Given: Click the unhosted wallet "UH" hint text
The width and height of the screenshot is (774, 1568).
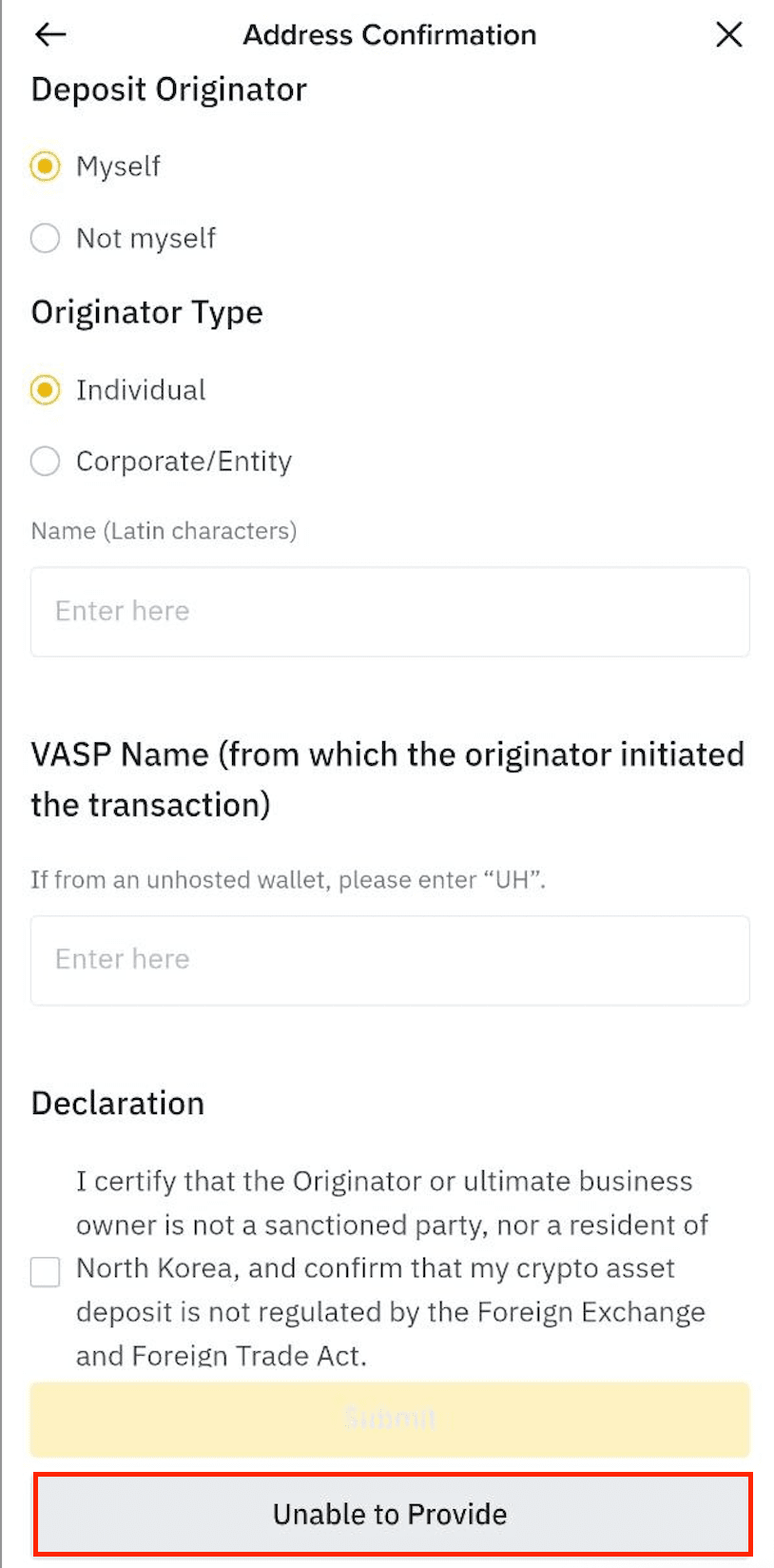Looking at the screenshot, I should (x=288, y=880).
